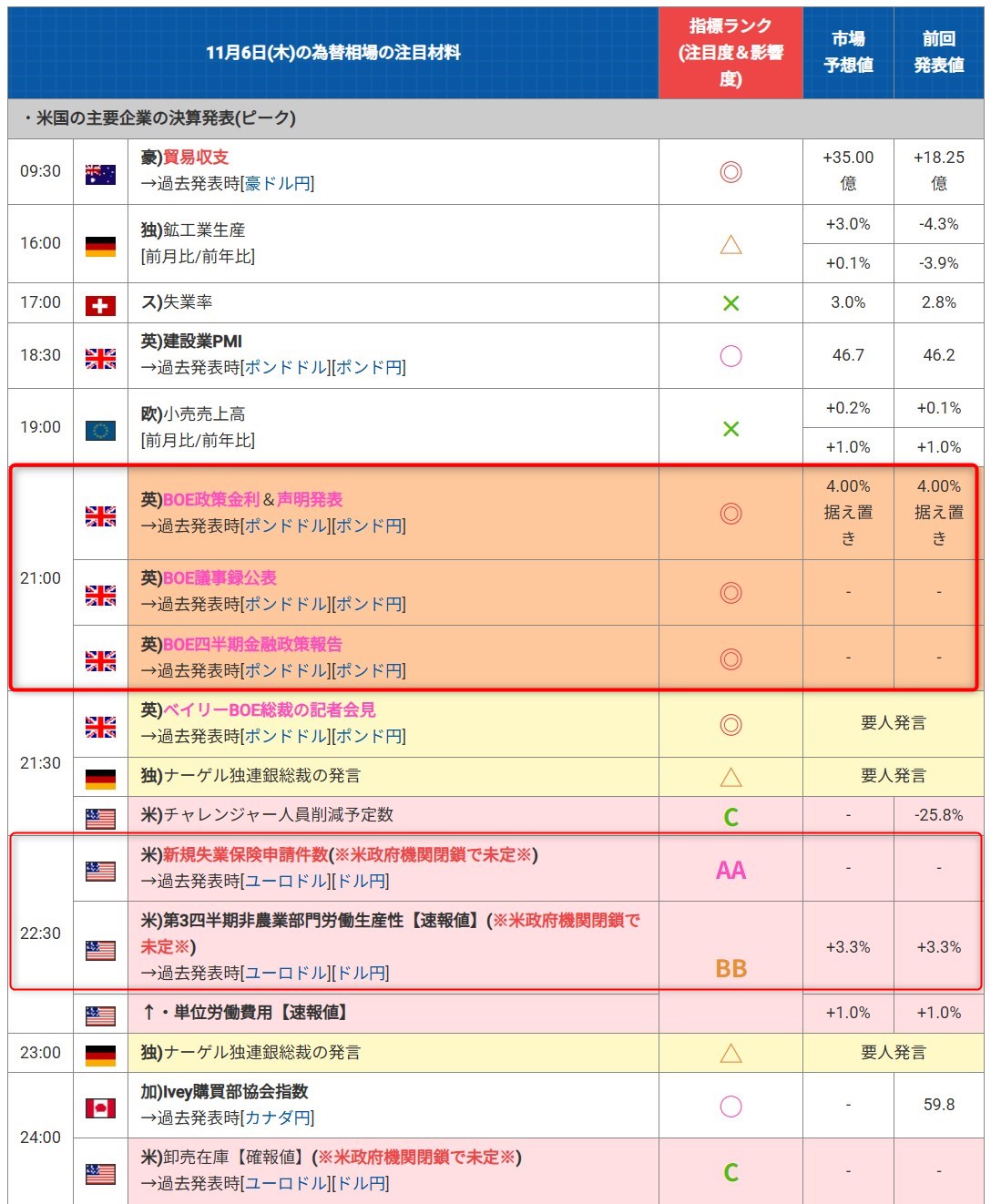Open the 貿易収支 indicator link

click(195, 158)
